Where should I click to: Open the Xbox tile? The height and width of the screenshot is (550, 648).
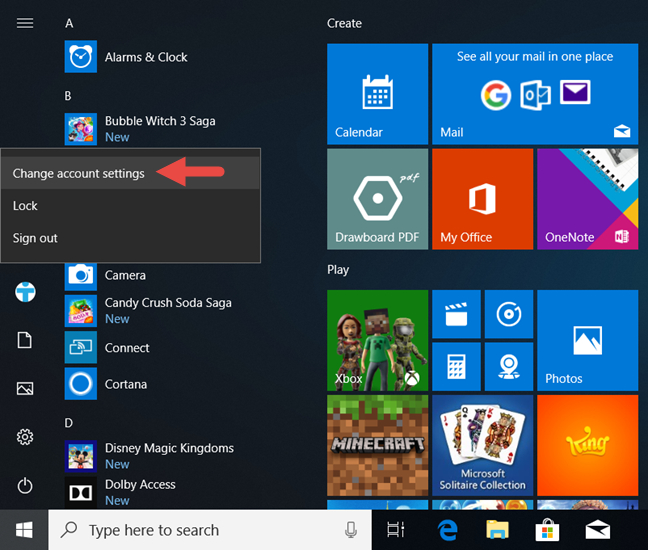[x=377, y=340]
